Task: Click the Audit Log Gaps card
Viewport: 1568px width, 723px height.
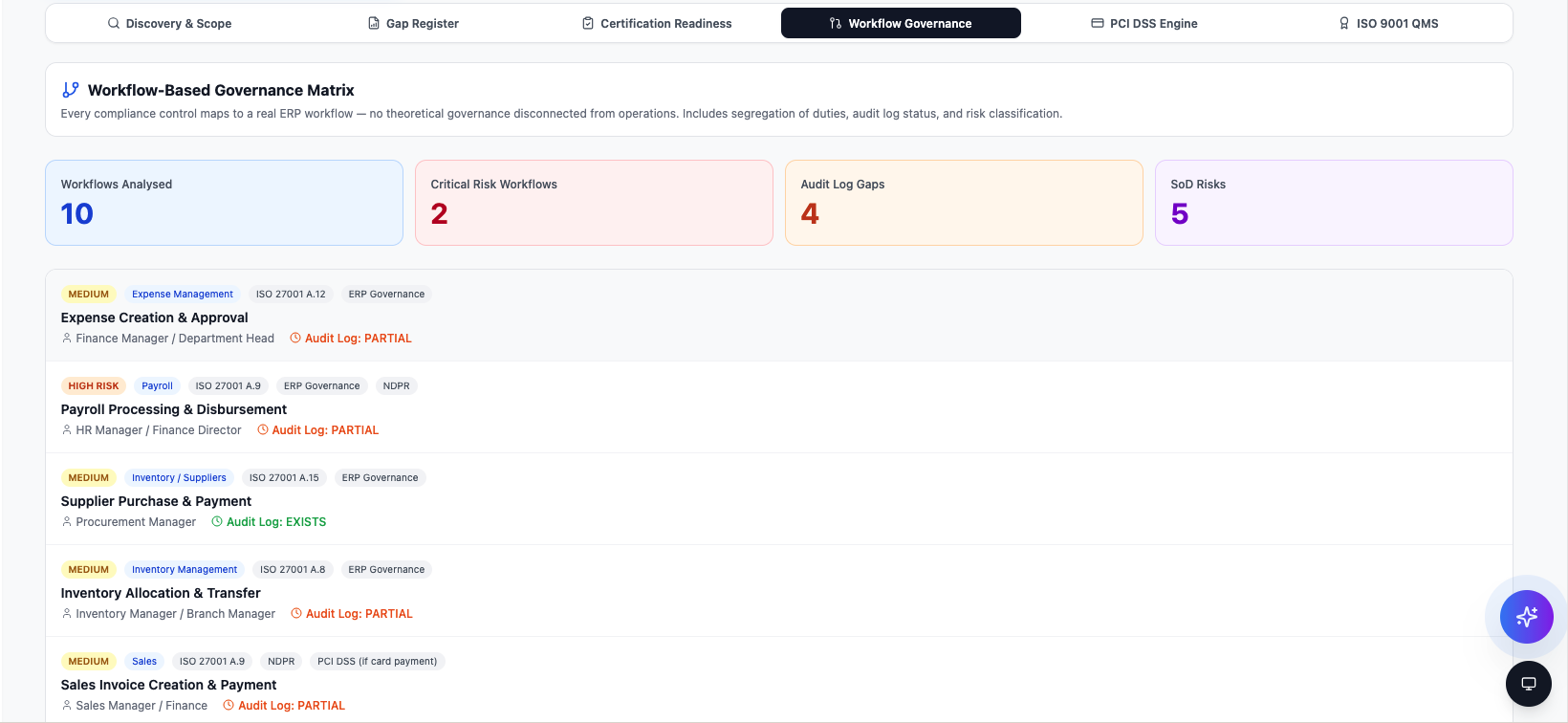Action: pos(964,203)
